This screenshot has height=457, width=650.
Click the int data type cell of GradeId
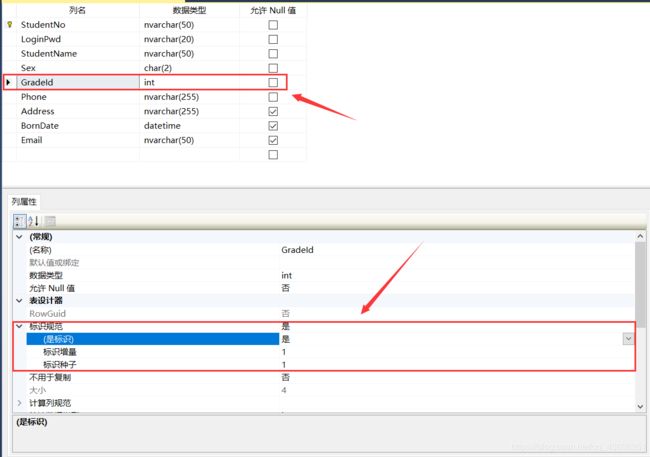189,83
